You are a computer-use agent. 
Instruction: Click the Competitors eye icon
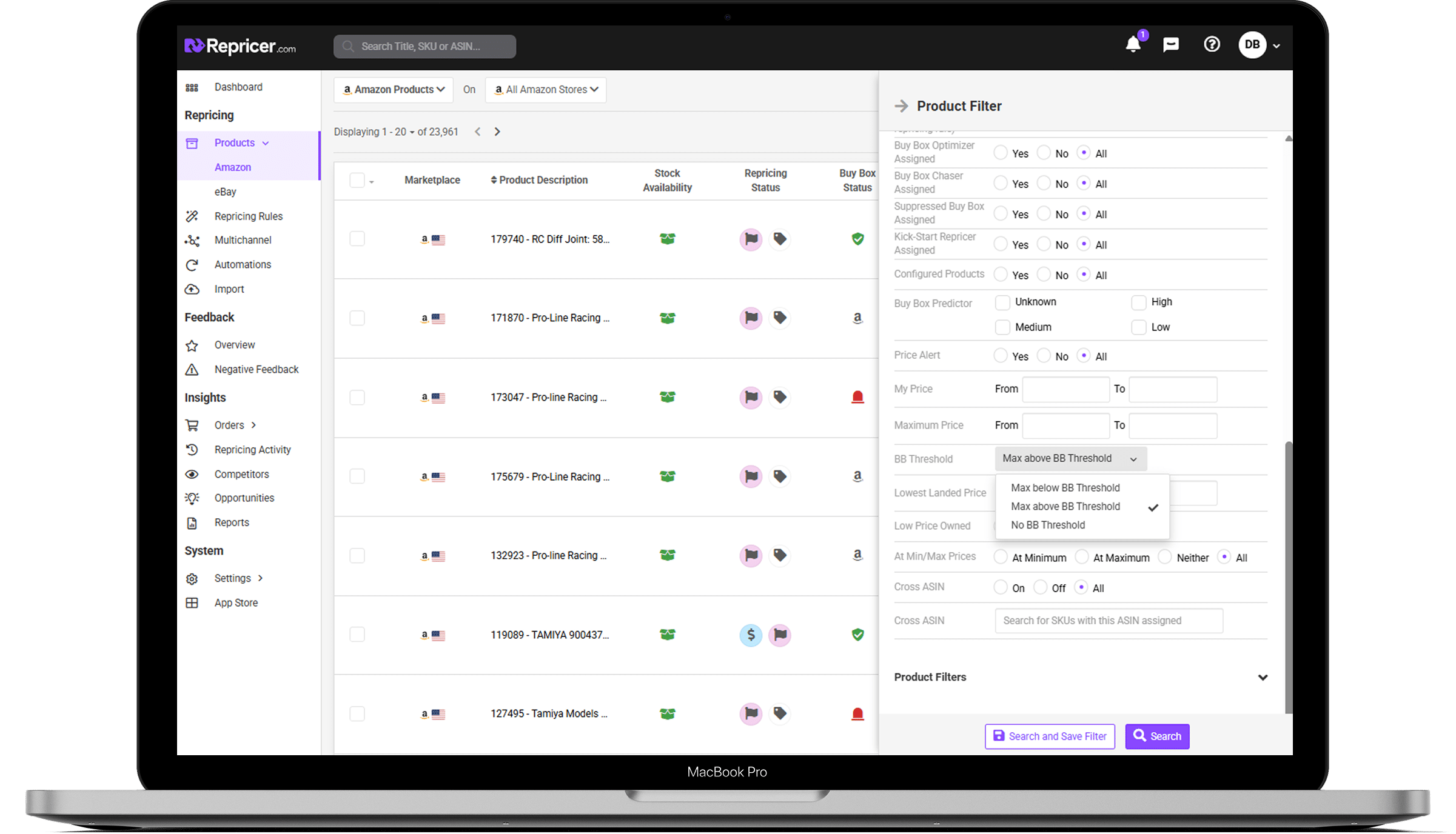pos(192,474)
